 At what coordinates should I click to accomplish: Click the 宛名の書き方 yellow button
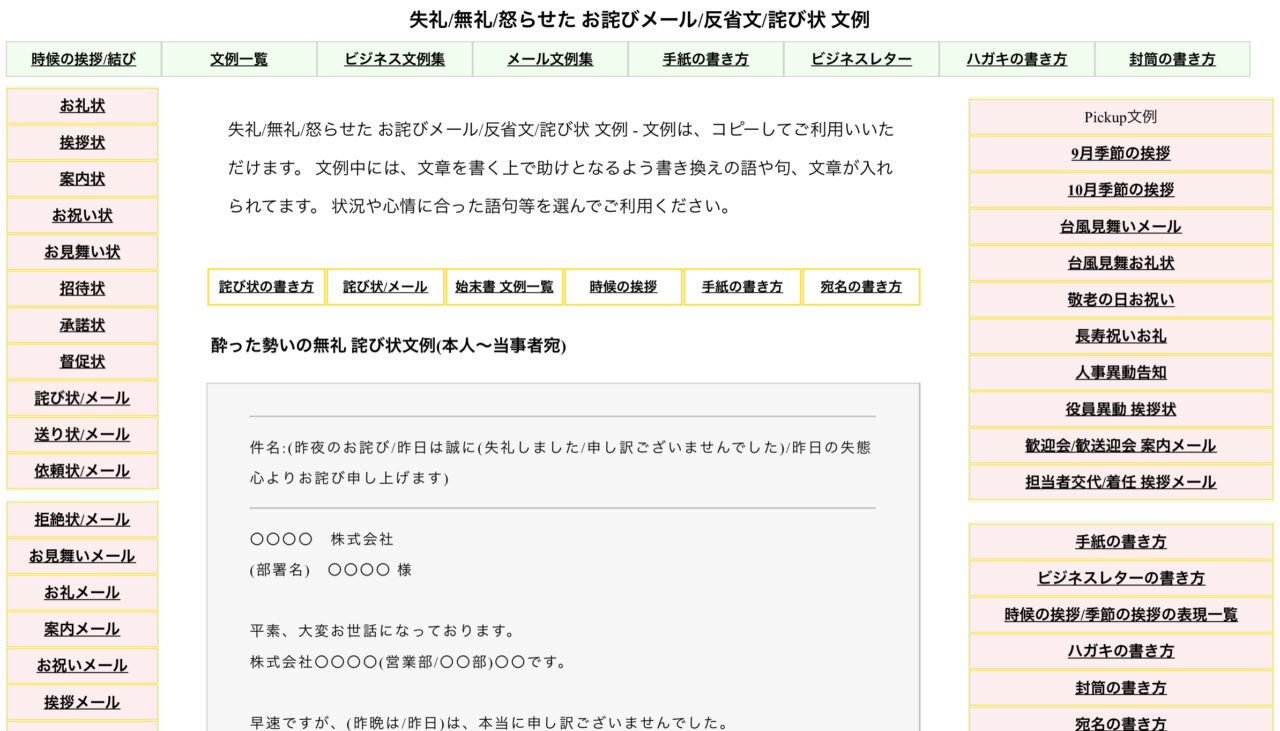(861, 286)
